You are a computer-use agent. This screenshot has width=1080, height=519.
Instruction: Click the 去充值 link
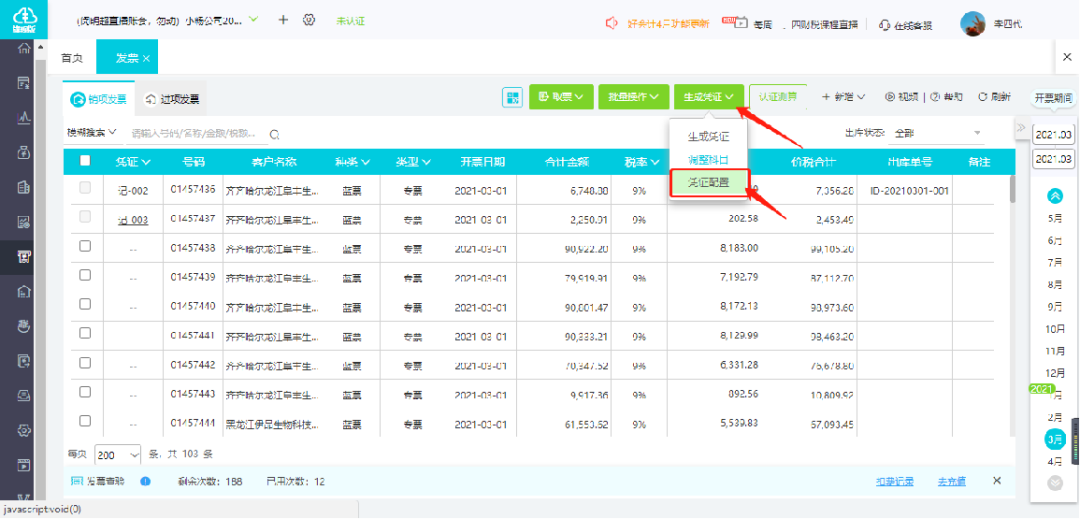tap(951, 481)
